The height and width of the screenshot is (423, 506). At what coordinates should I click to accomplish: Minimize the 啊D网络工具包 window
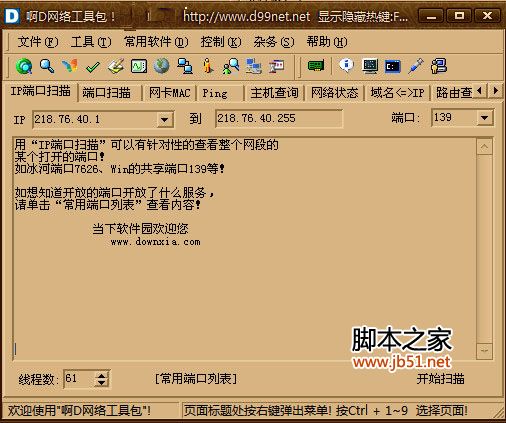click(x=431, y=16)
